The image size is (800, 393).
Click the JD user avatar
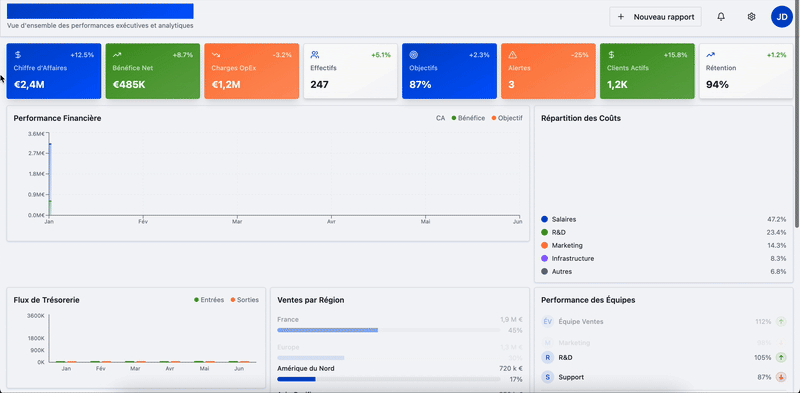coord(782,17)
